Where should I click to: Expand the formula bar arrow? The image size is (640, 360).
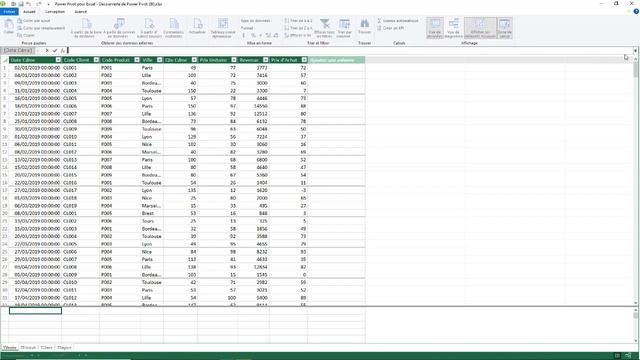(636, 51)
